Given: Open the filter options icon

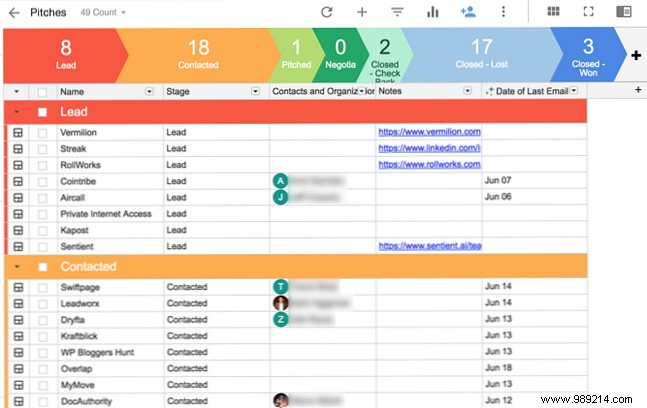Looking at the screenshot, I should click(397, 12).
